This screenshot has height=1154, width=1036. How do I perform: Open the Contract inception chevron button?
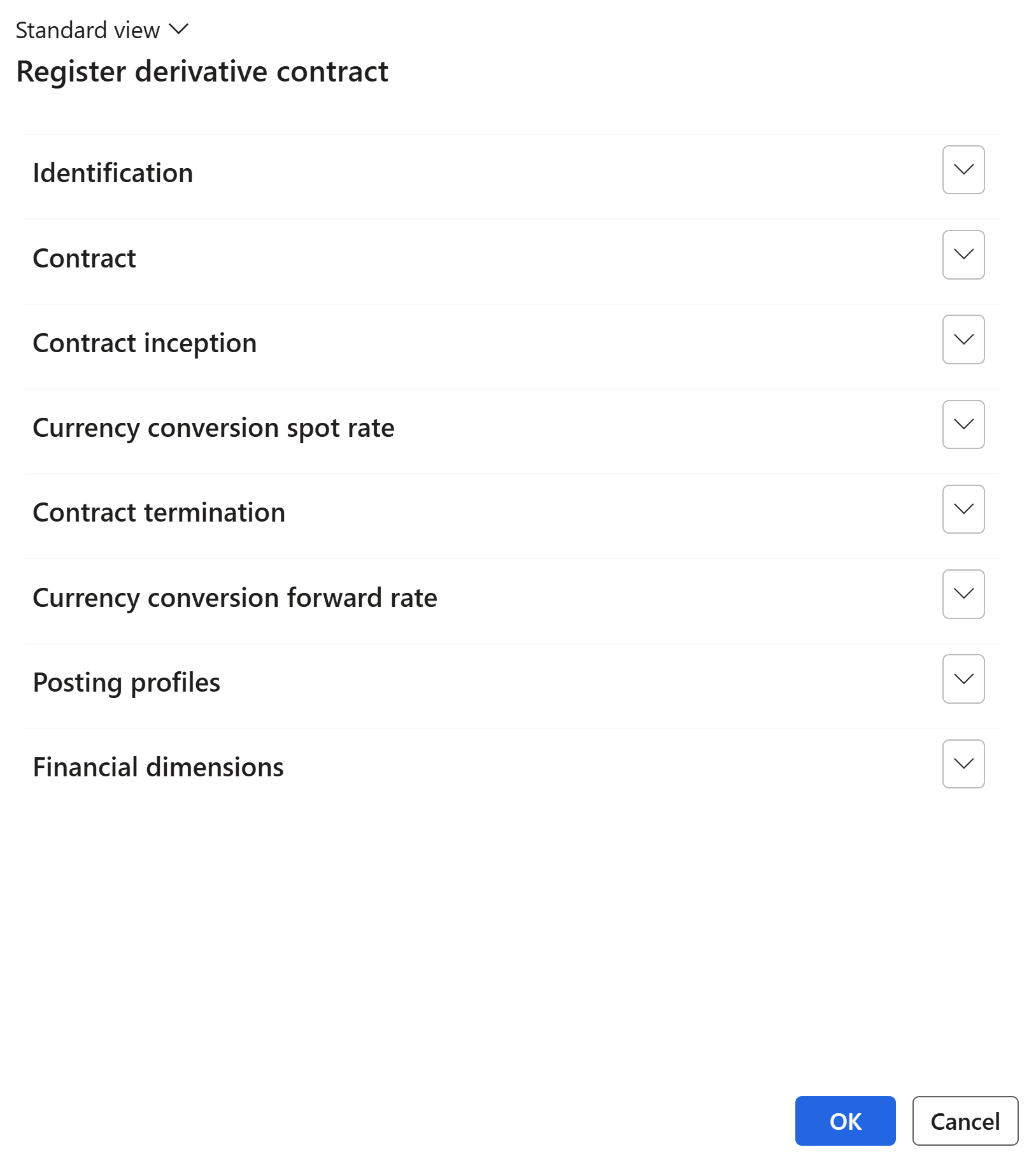pos(963,339)
